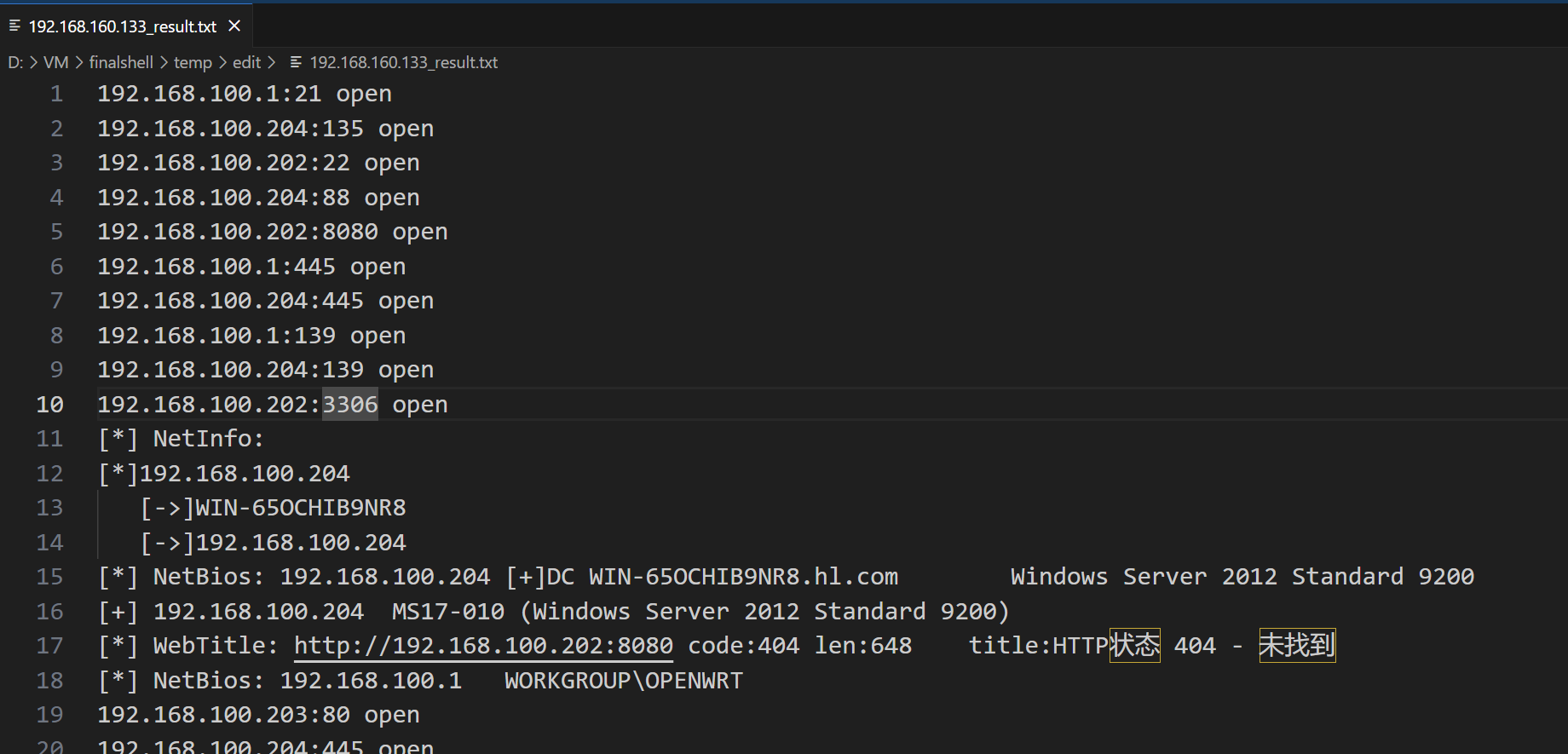This screenshot has height=754, width=1568.
Task: Open the VM breadcrumb folder
Action: (x=56, y=62)
